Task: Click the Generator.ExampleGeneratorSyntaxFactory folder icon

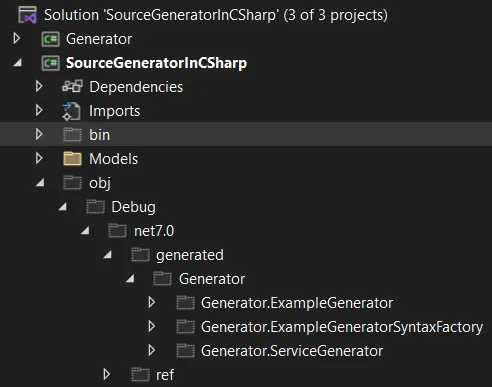Action: click(x=185, y=327)
